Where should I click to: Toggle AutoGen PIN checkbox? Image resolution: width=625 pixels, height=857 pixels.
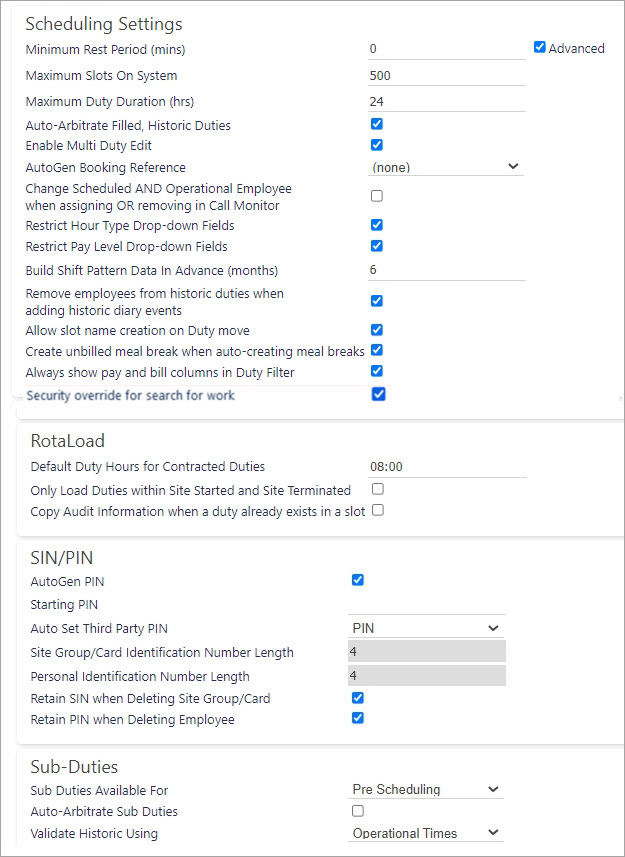358,580
